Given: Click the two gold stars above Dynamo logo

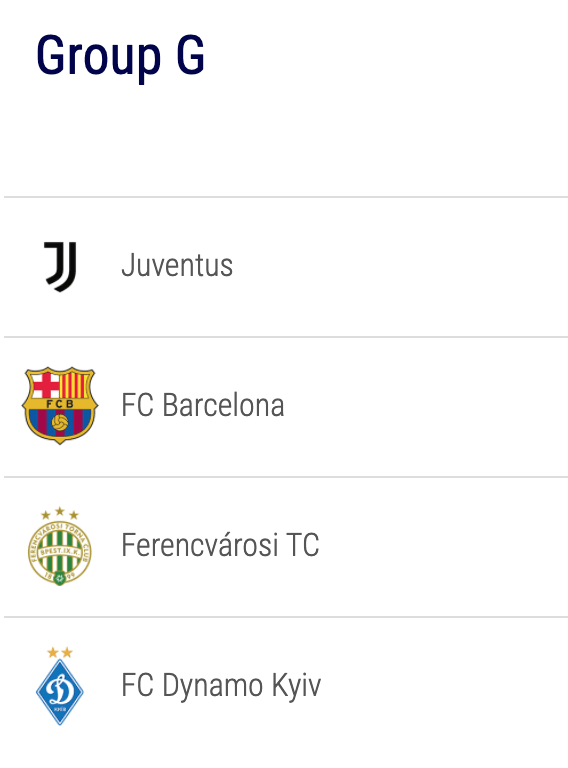Looking at the screenshot, I should point(60,652).
